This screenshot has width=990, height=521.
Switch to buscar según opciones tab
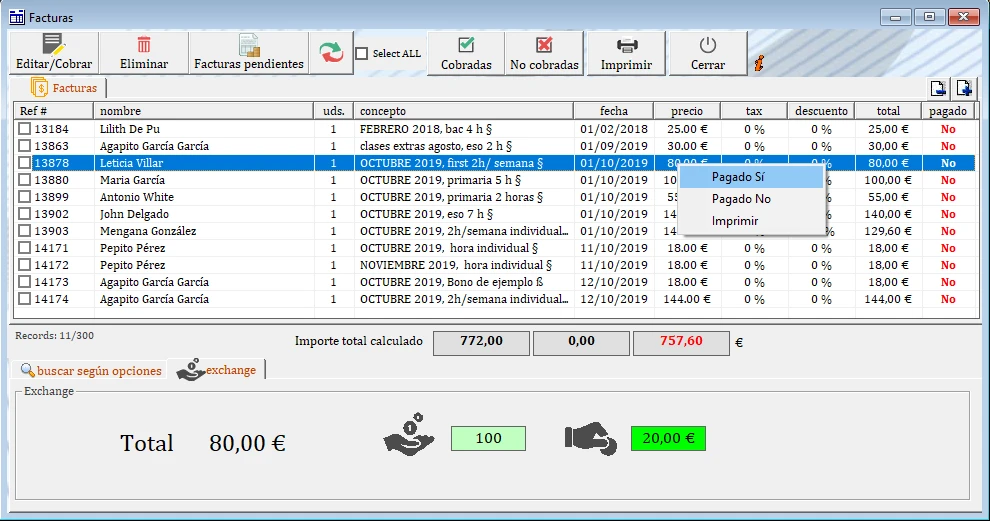point(90,371)
